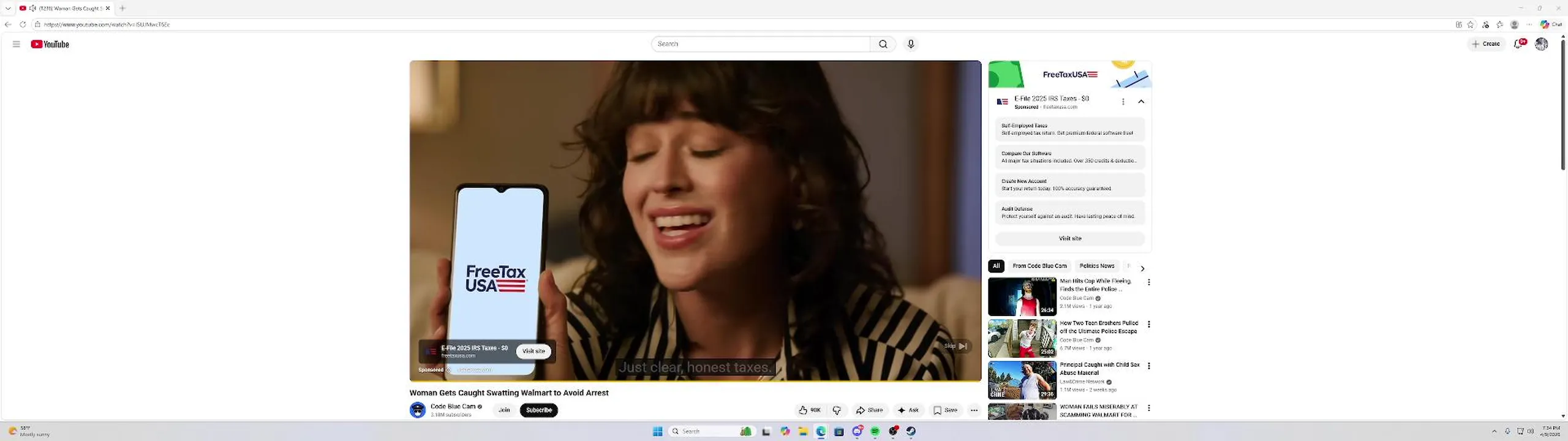The image size is (1568, 441).
Task: Open menu for Man Hits Cop video
Action: point(1148,282)
